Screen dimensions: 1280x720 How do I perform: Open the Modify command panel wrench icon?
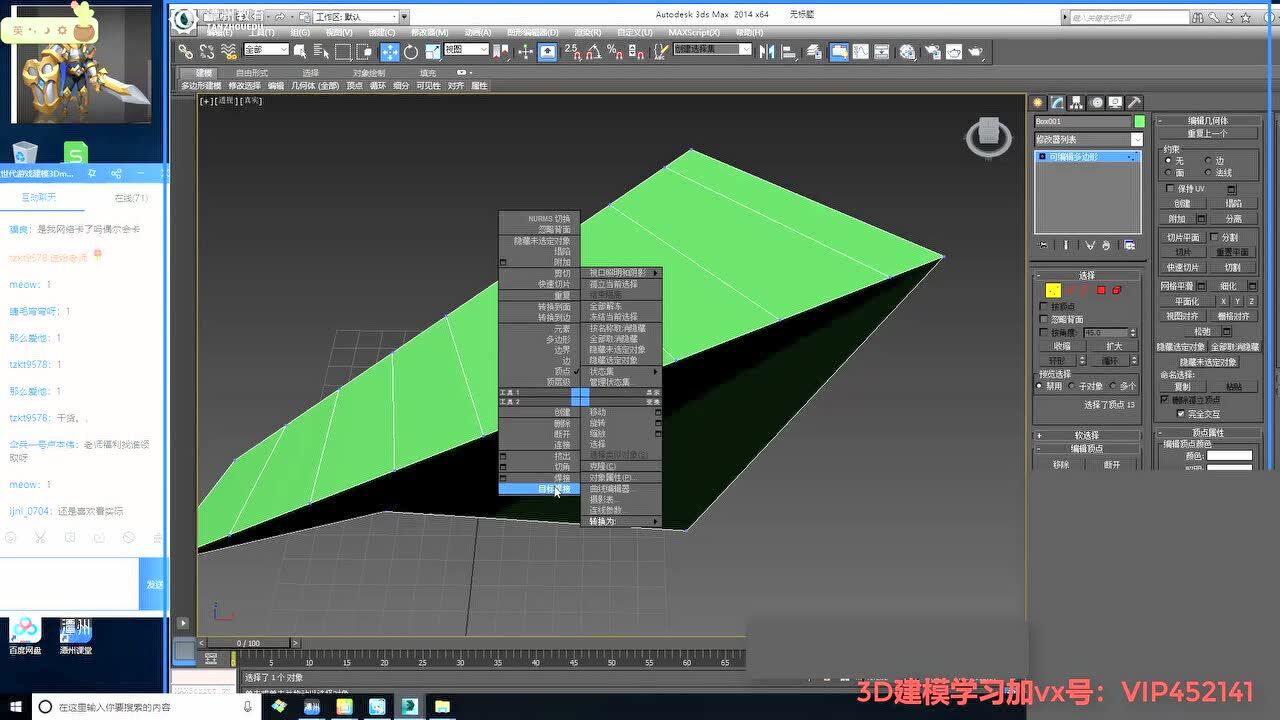pos(1057,102)
